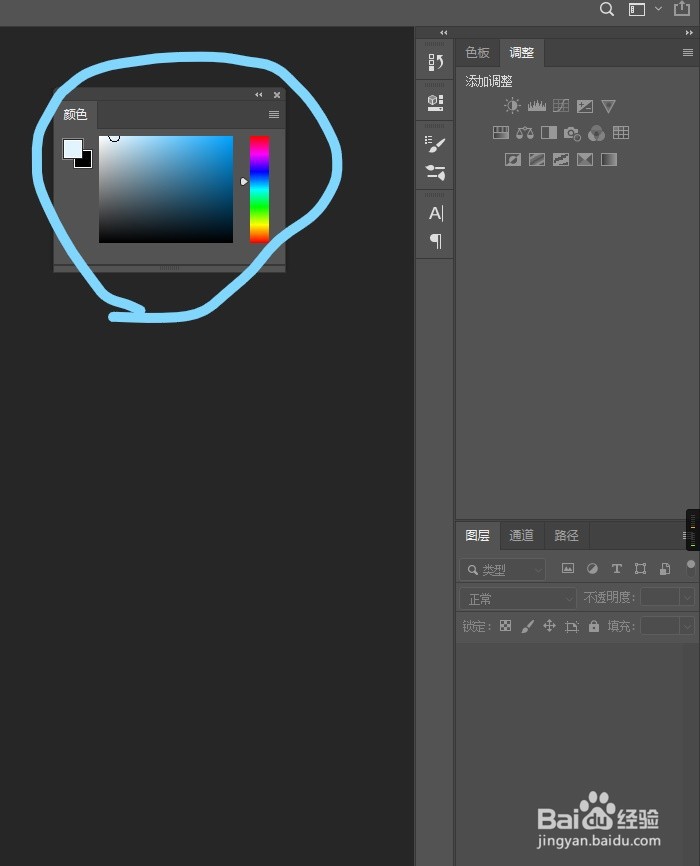Viewport: 700px width, 866px height.
Task: Add a Color Balance adjustment
Action: tap(525, 133)
